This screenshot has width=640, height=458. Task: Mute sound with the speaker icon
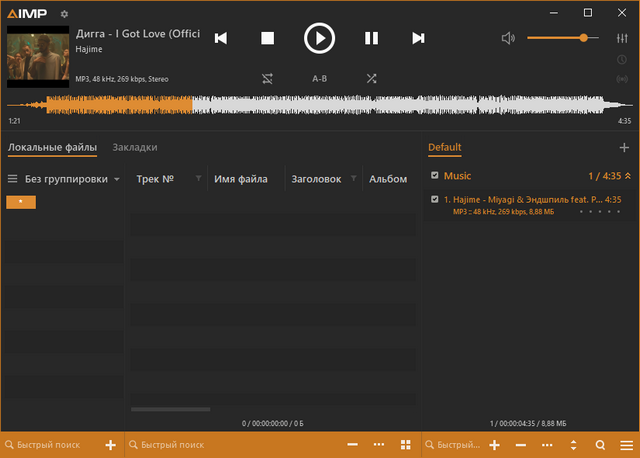point(508,38)
